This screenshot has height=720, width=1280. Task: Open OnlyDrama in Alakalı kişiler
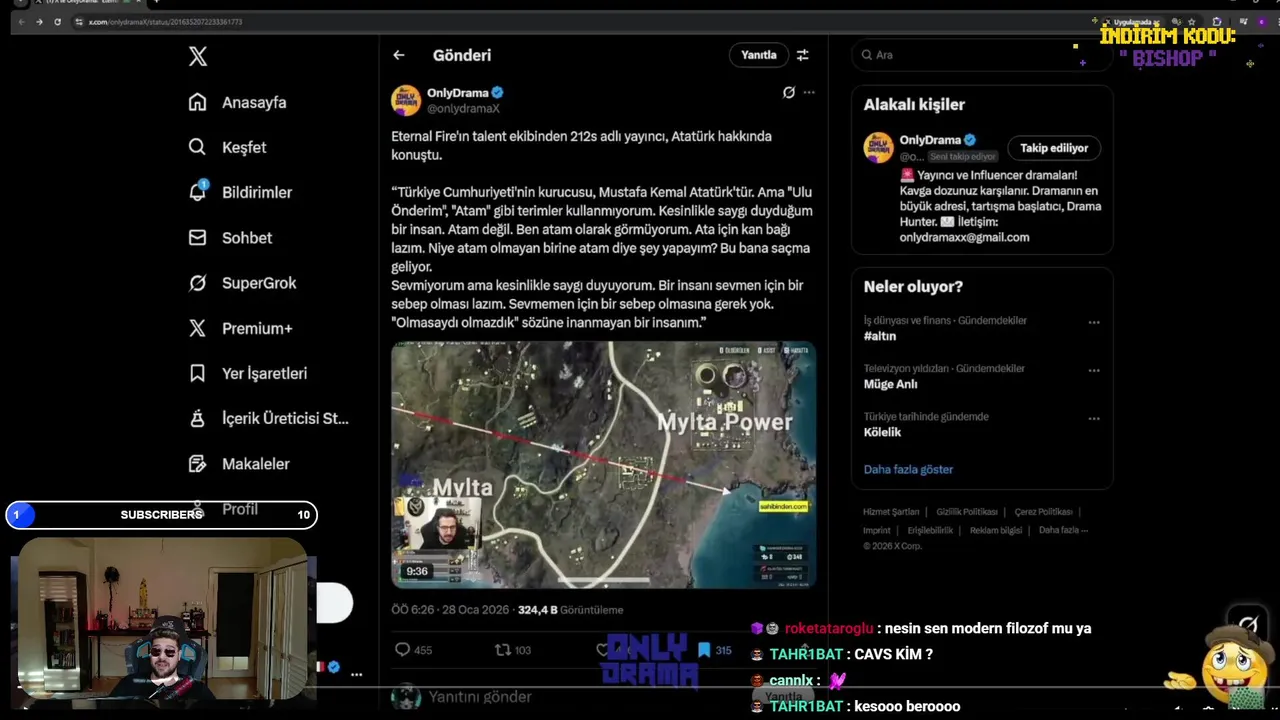pyautogui.click(x=930, y=140)
